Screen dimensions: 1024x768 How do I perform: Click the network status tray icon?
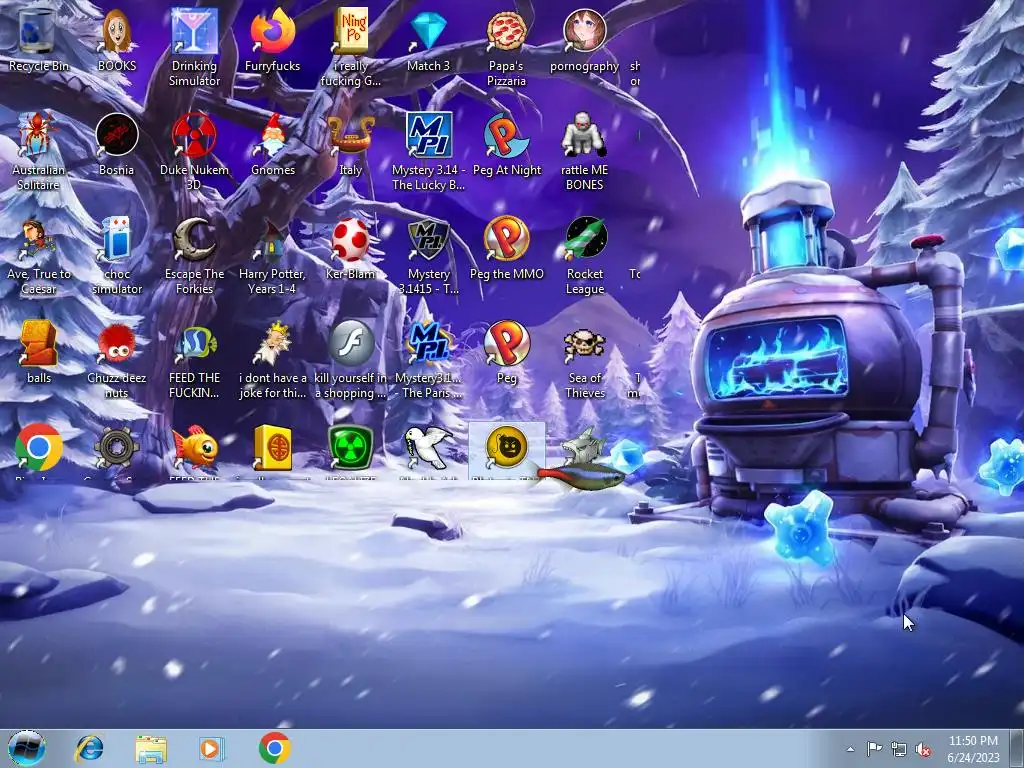(x=899, y=749)
